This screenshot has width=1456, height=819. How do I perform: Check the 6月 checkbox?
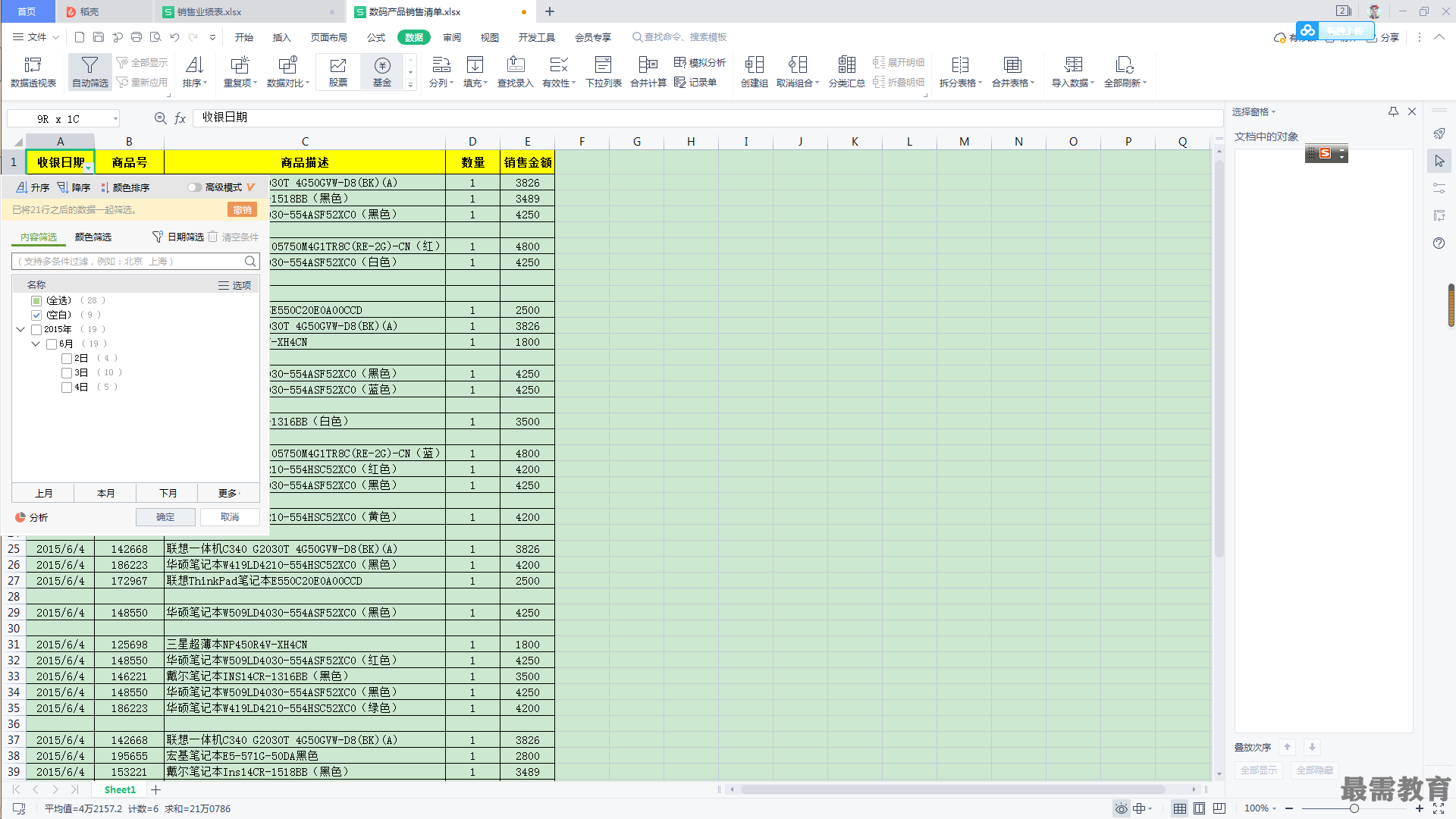pos(52,344)
